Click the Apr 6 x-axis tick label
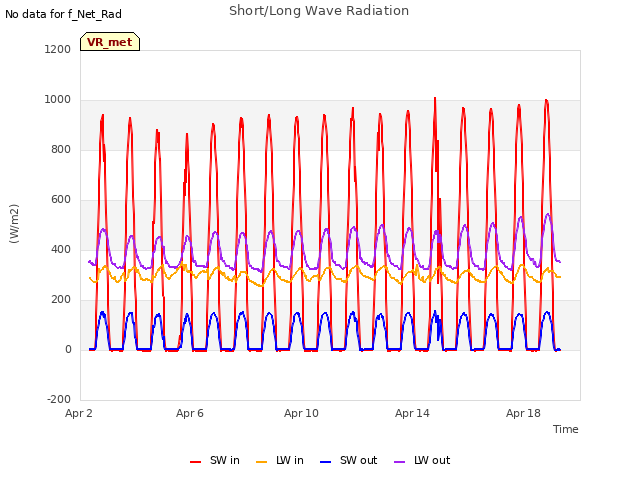The image size is (640, 480). tap(190, 413)
